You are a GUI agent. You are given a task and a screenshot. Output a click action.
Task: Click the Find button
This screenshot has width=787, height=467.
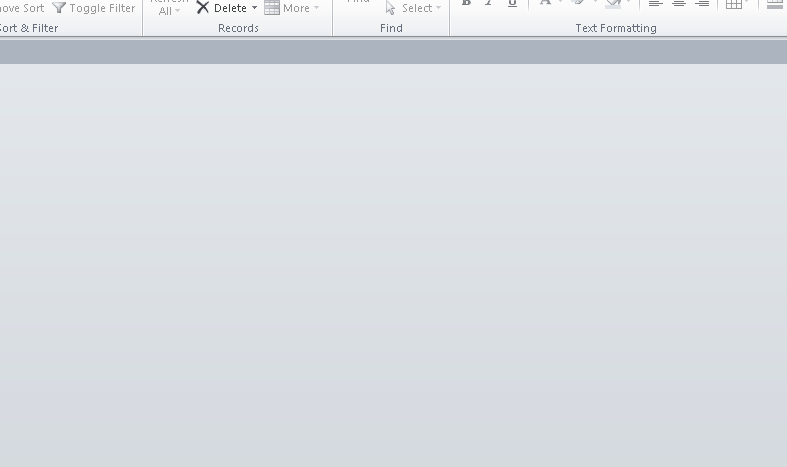click(x=358, y=3)
